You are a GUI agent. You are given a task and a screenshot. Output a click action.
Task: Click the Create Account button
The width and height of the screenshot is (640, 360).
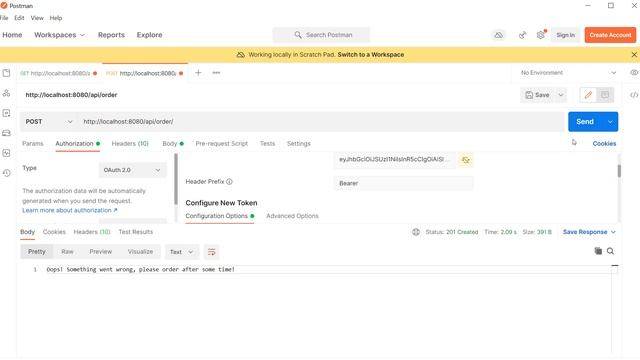[610, 35]
